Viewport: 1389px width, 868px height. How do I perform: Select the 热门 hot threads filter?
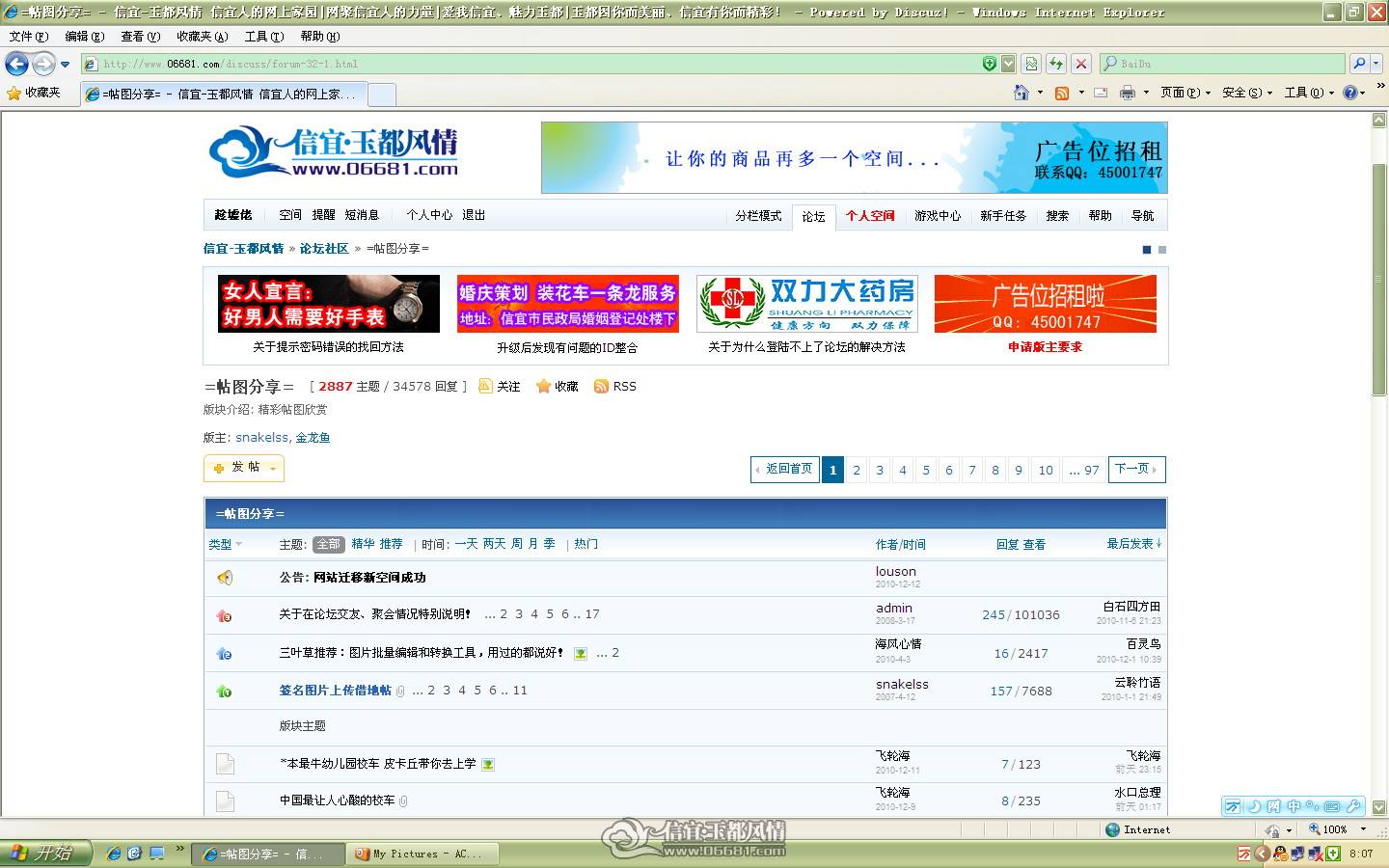tap(586, 544)
